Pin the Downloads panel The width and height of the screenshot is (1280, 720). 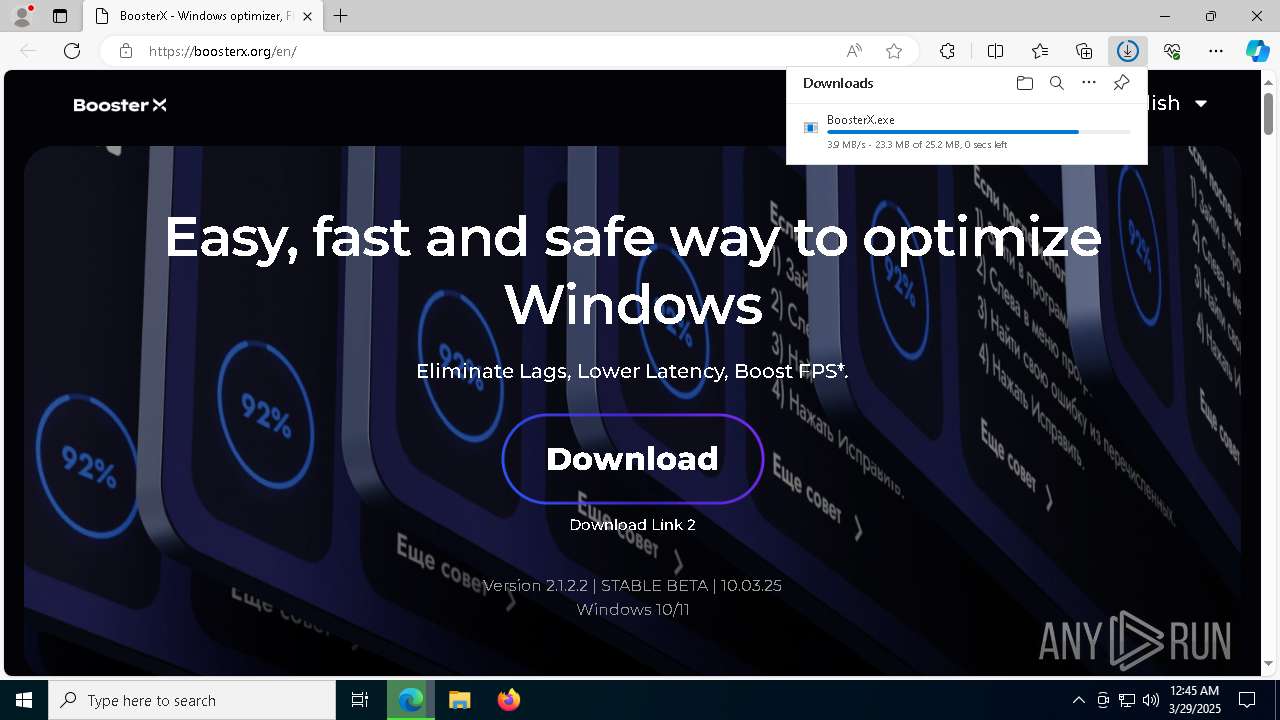[x=1121, y=83]
